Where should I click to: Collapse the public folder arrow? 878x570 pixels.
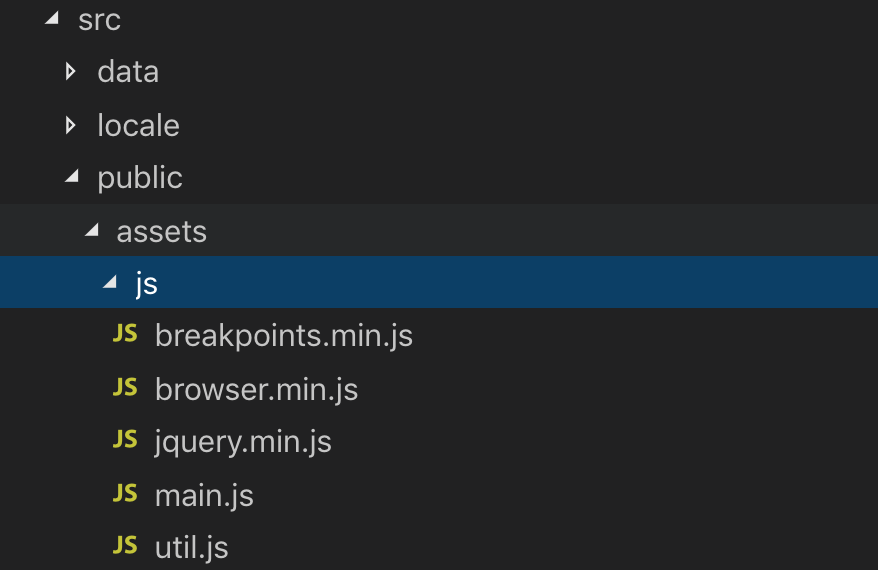72,176
